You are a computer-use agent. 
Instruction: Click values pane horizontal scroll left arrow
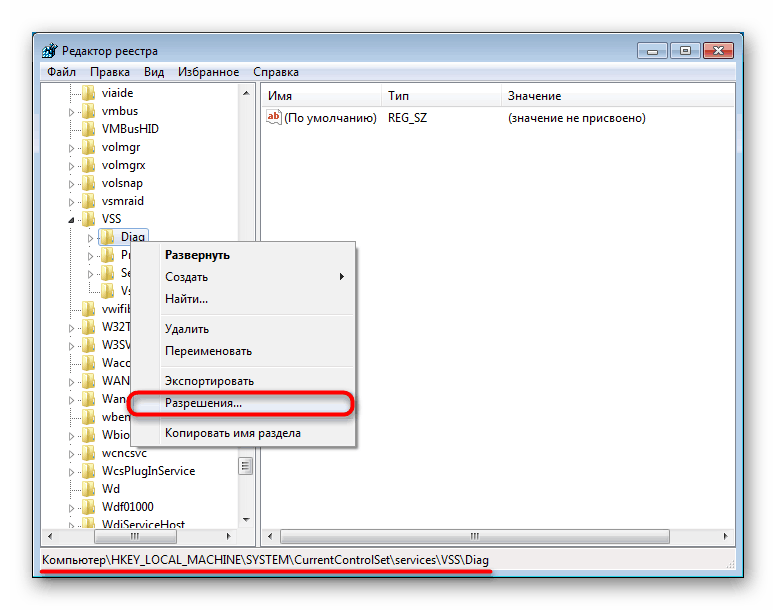pyautogui.click(x=270, y=536)
